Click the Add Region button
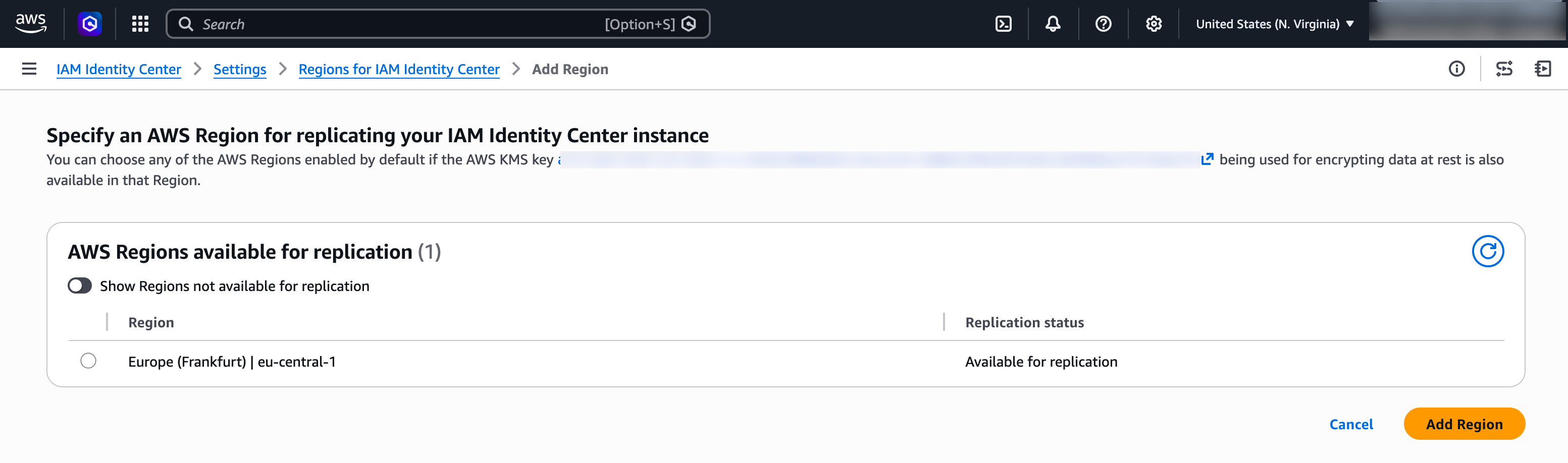The height and width of the screenshot is (463, 1568). pyautogui.click(x=1464, y=424)
